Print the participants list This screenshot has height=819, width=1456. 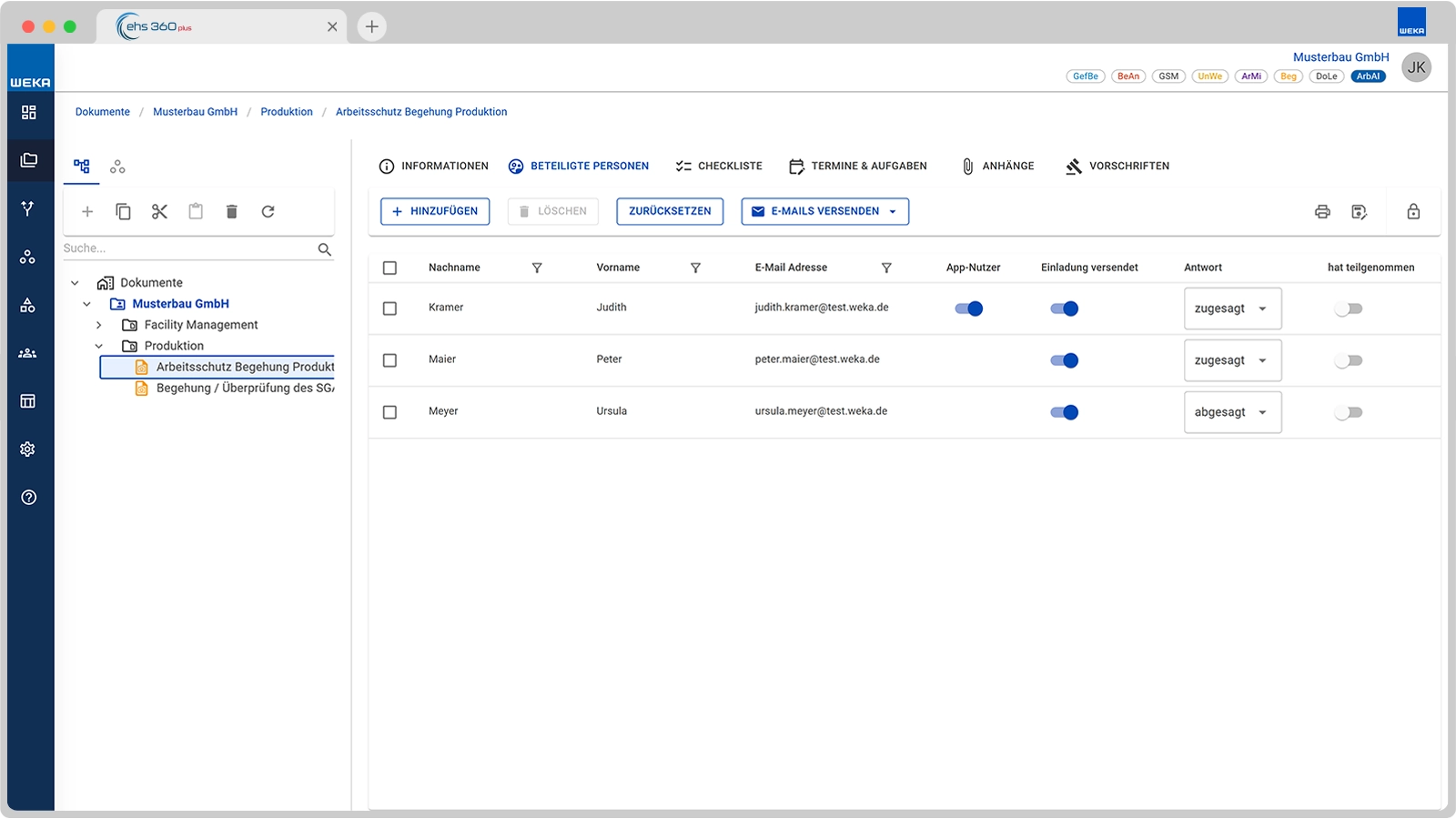click(x=1322, y=212)
